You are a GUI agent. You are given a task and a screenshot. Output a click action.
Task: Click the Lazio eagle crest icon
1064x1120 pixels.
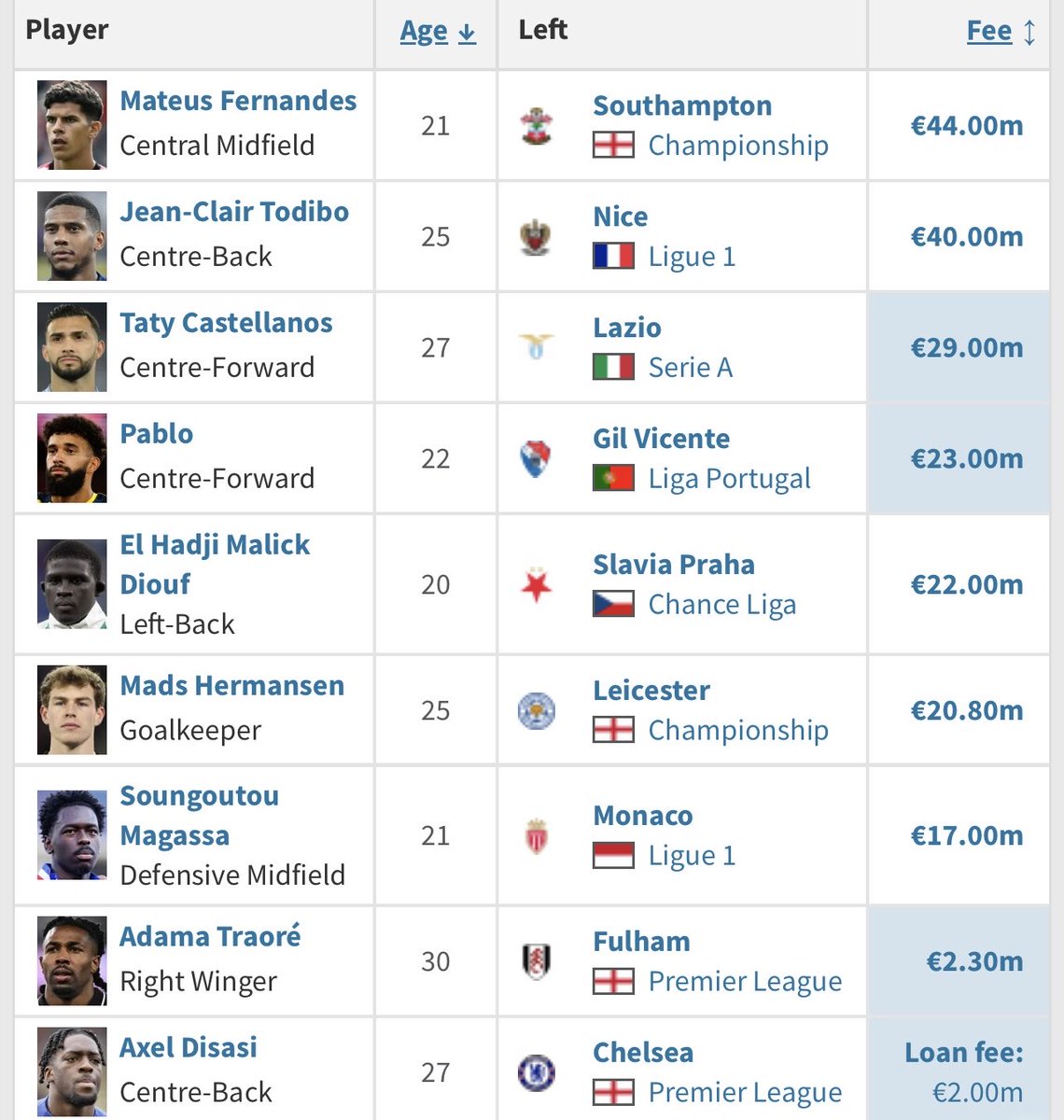coord(537,347)
